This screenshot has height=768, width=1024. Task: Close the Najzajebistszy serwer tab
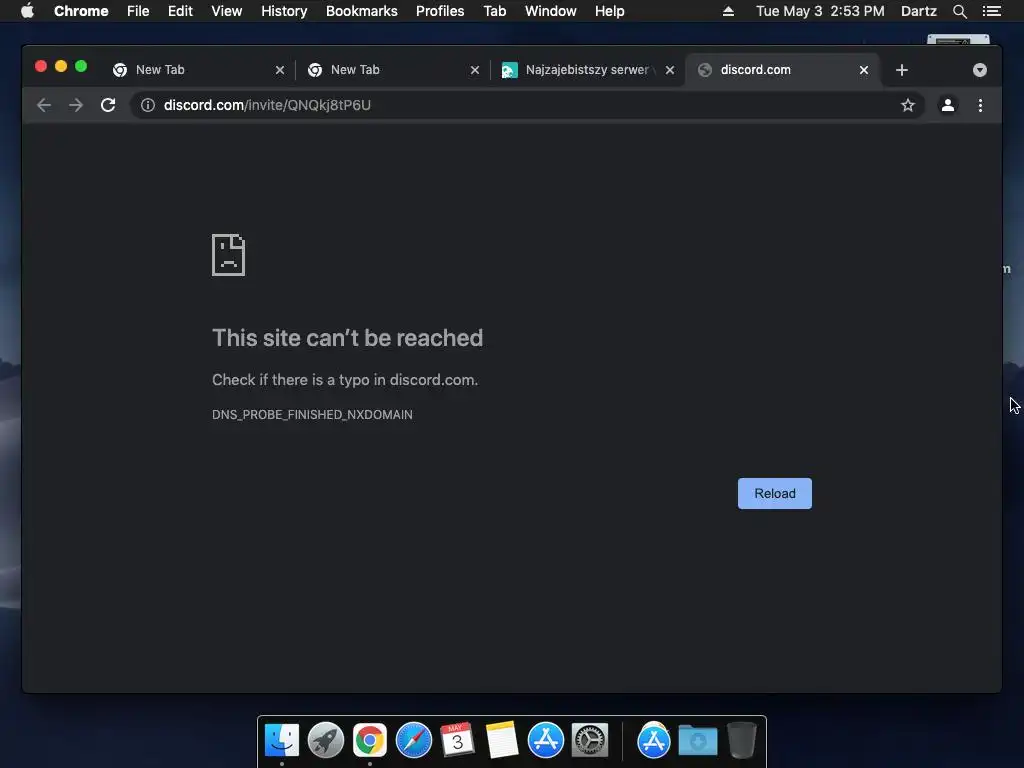pyautogui.click(x=669, y=70)
